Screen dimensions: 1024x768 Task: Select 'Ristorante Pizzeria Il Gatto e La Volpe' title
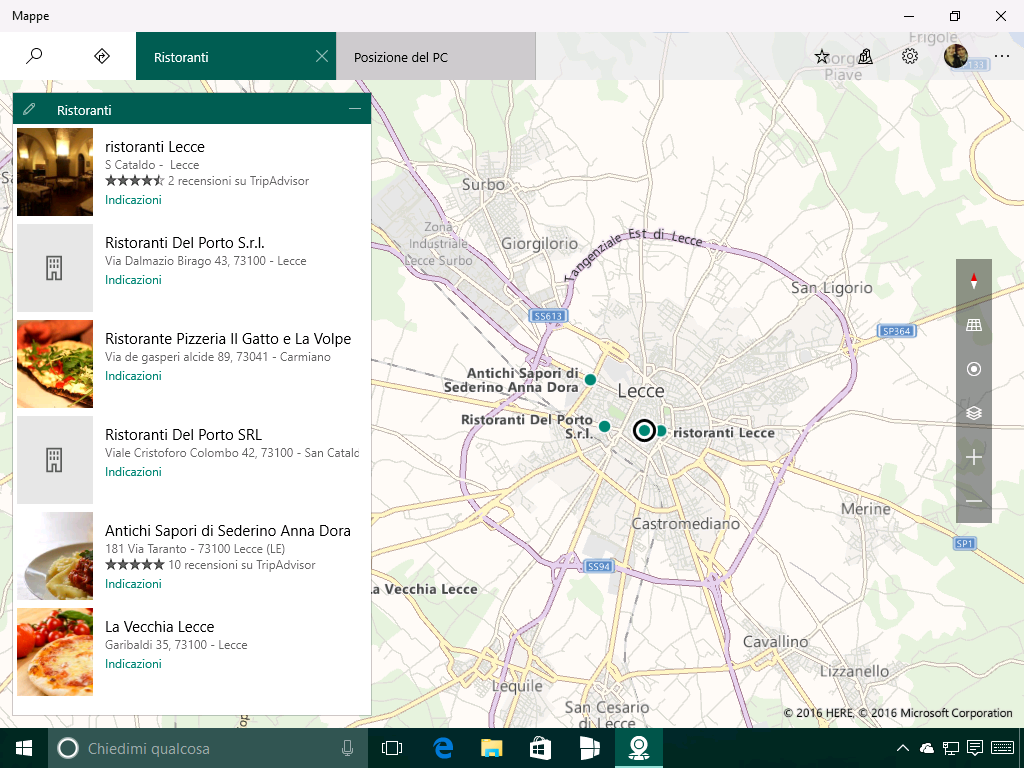point(228,339)
